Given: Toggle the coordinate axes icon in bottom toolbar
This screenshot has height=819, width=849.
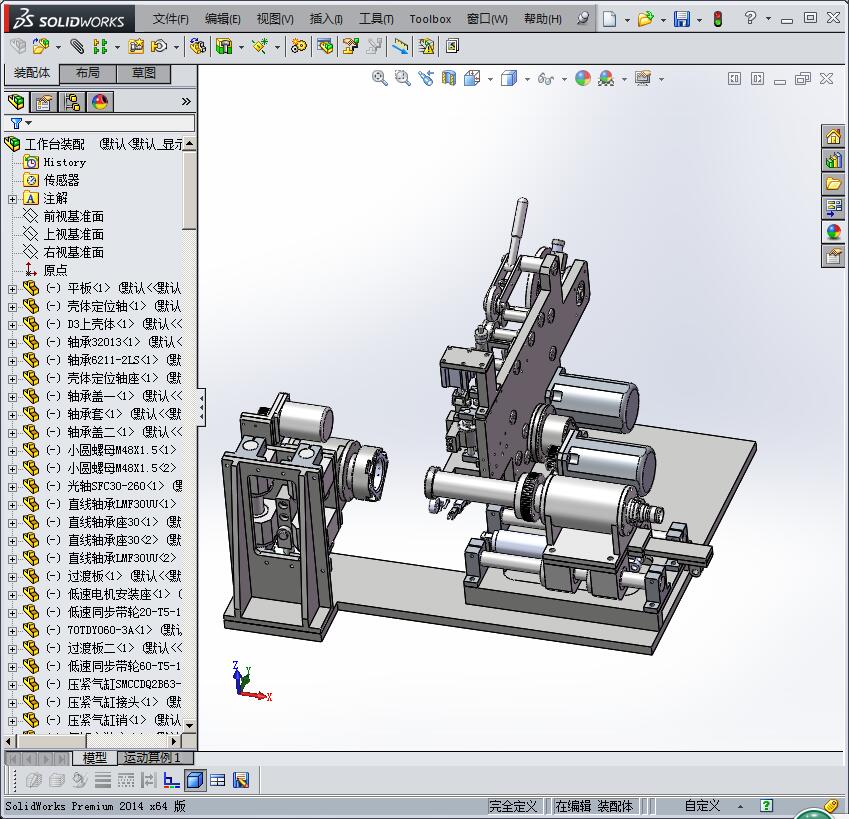Looking at the screenshot, I should [172, 780].
